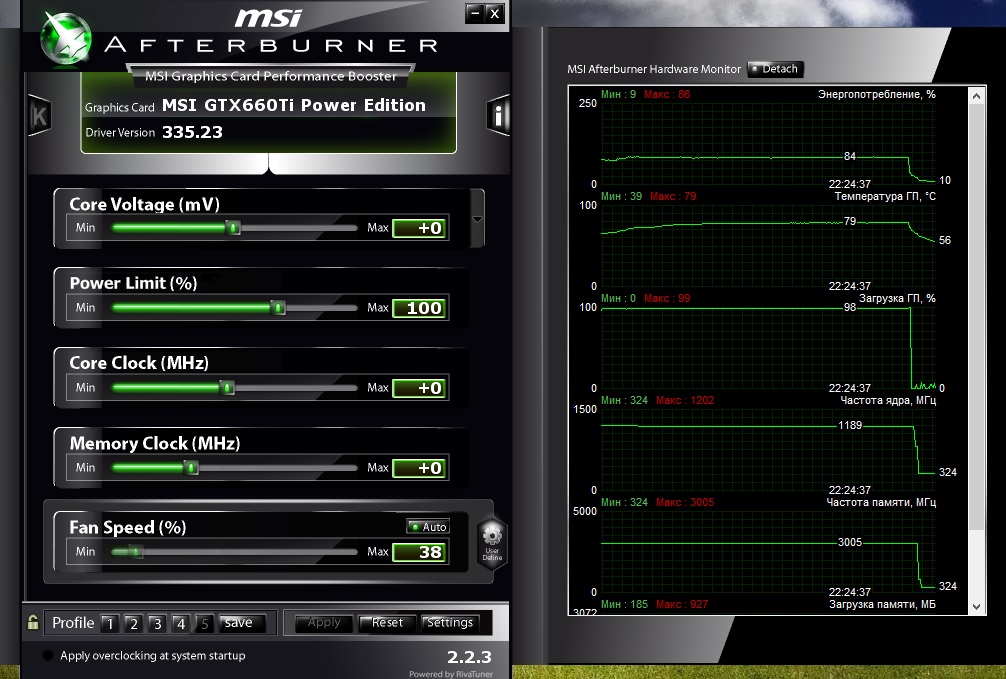Launch Kombustor with the K icon
Screen dimensions: 1006x679
click(x=39, y=115)
